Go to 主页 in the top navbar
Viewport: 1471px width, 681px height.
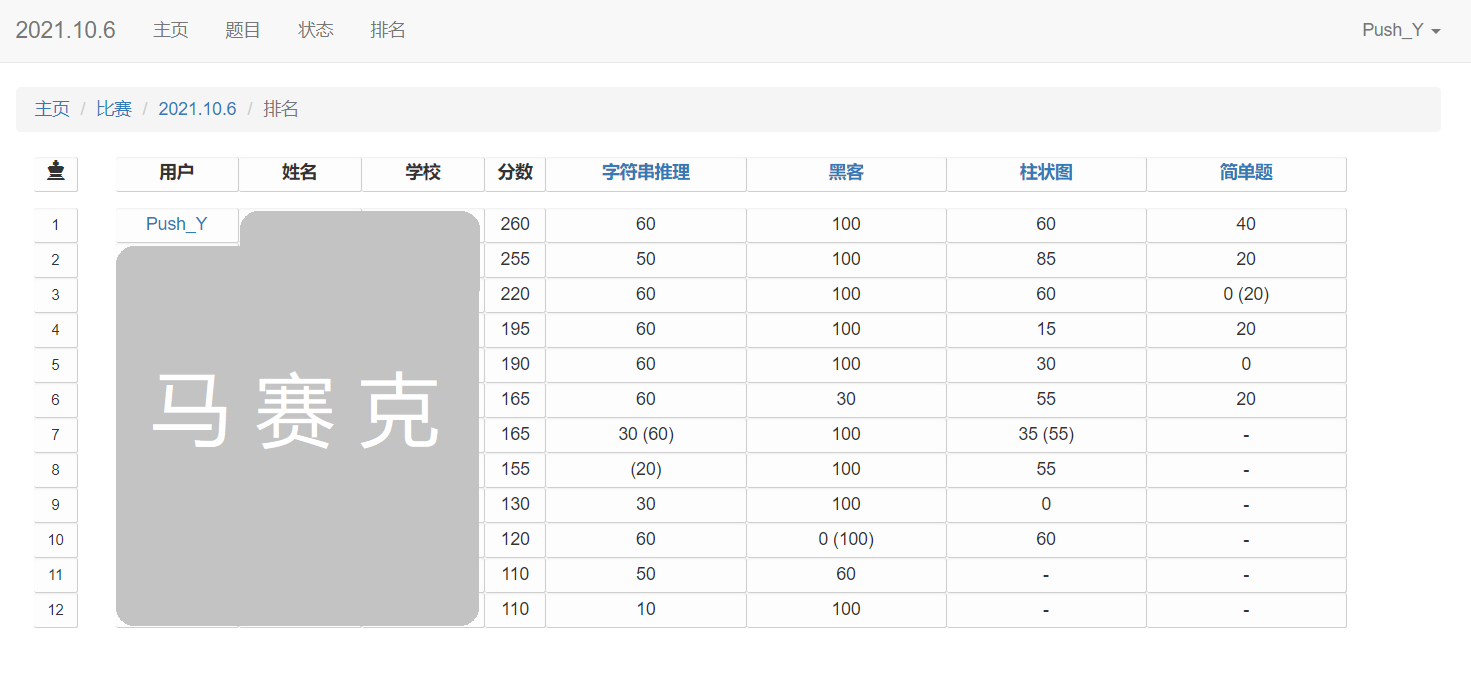point(170,30)
